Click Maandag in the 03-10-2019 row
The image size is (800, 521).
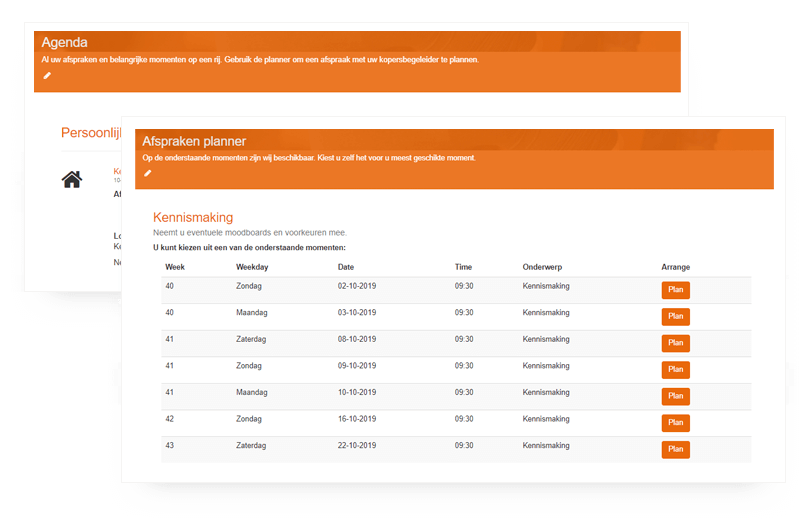point(252,312)
